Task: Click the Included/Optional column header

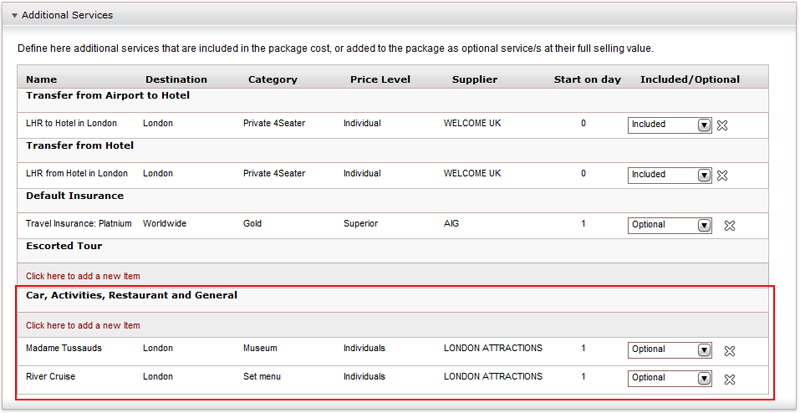Action: point(690,80)
